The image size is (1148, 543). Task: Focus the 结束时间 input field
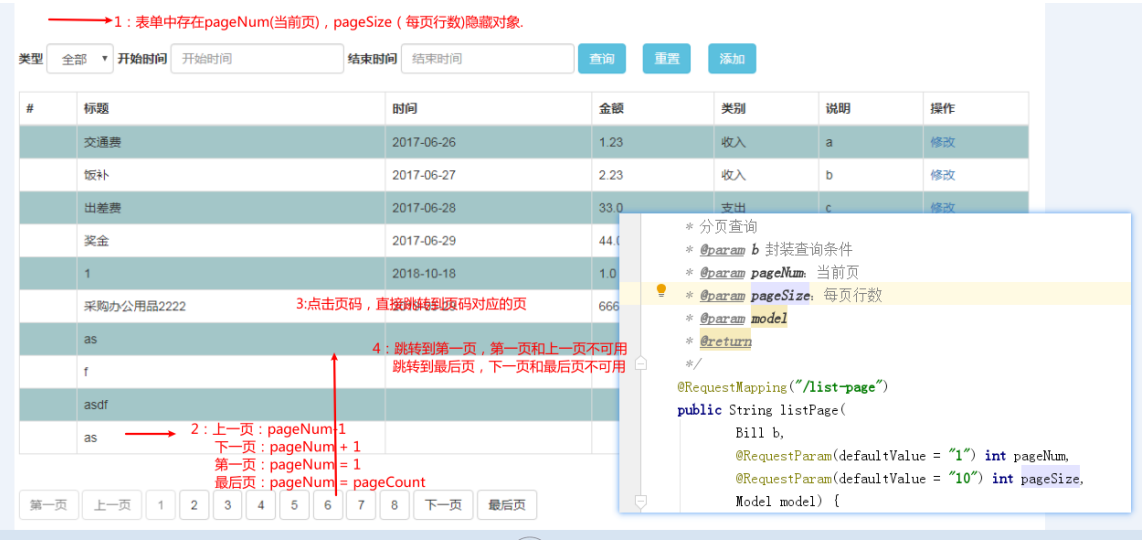(488, 59)
